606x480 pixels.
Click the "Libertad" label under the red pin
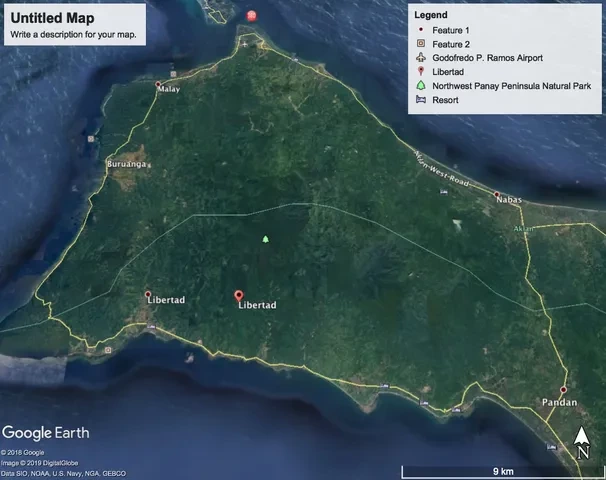point(257,305)
